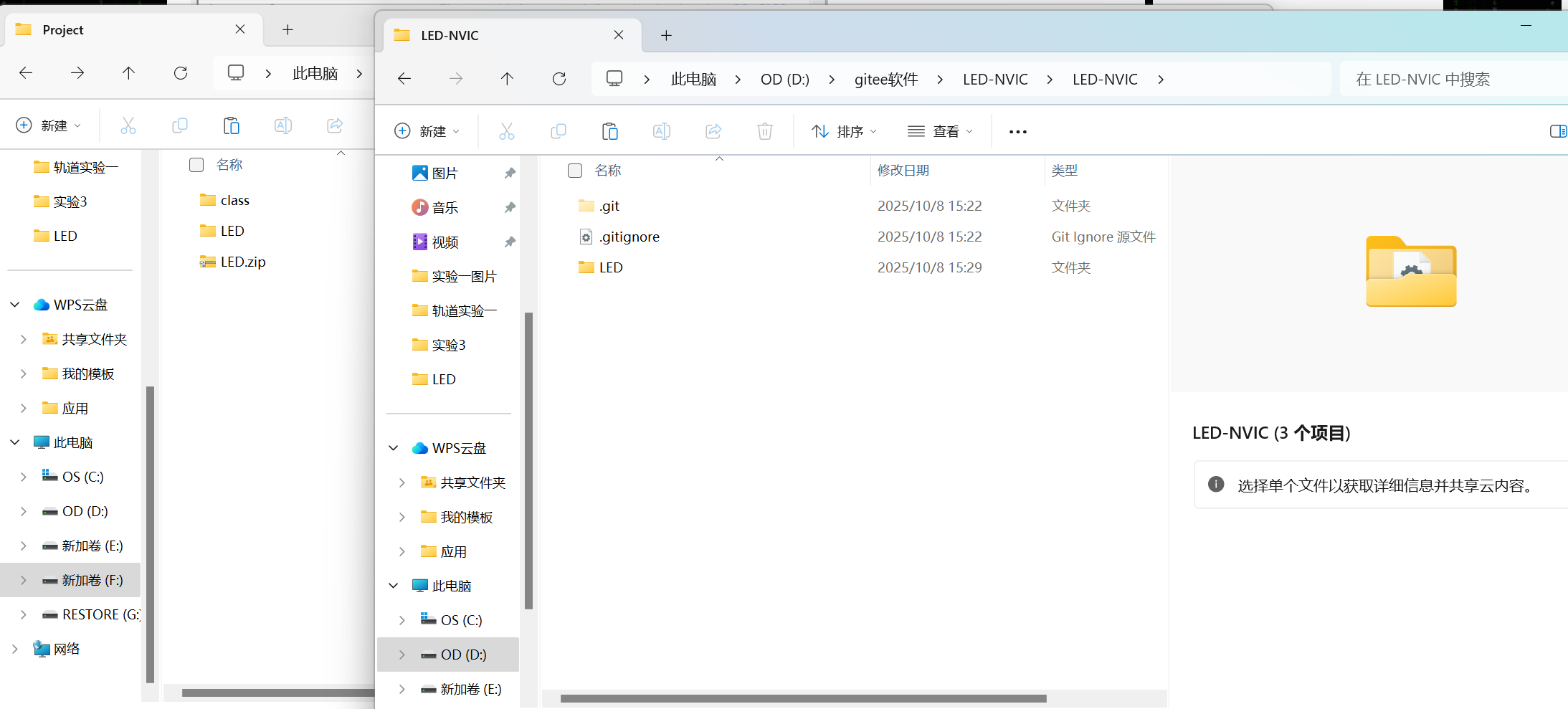Sort by 修改日期 column header

(x=903, y=171)
